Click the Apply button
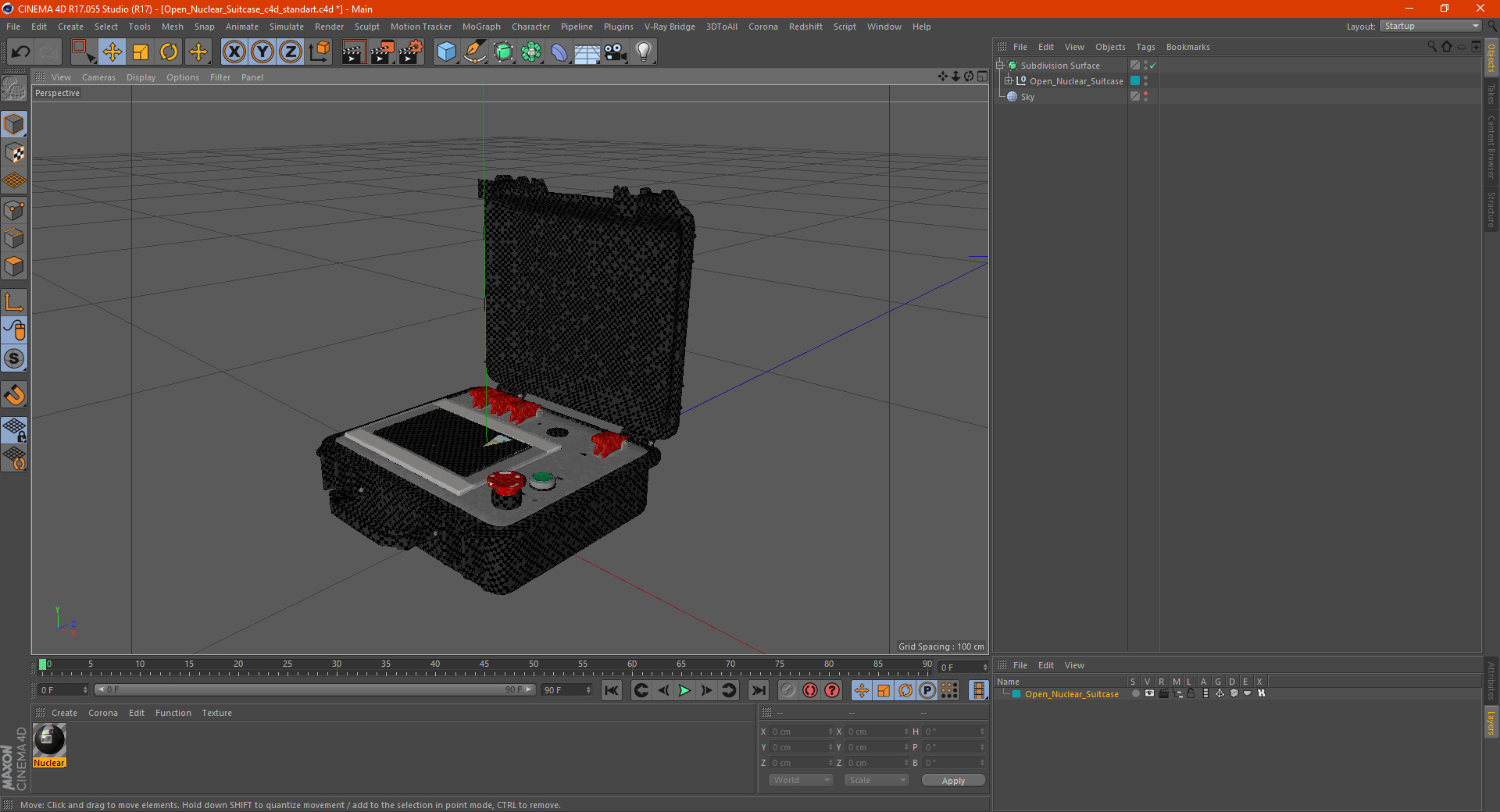 pos(953,781)
